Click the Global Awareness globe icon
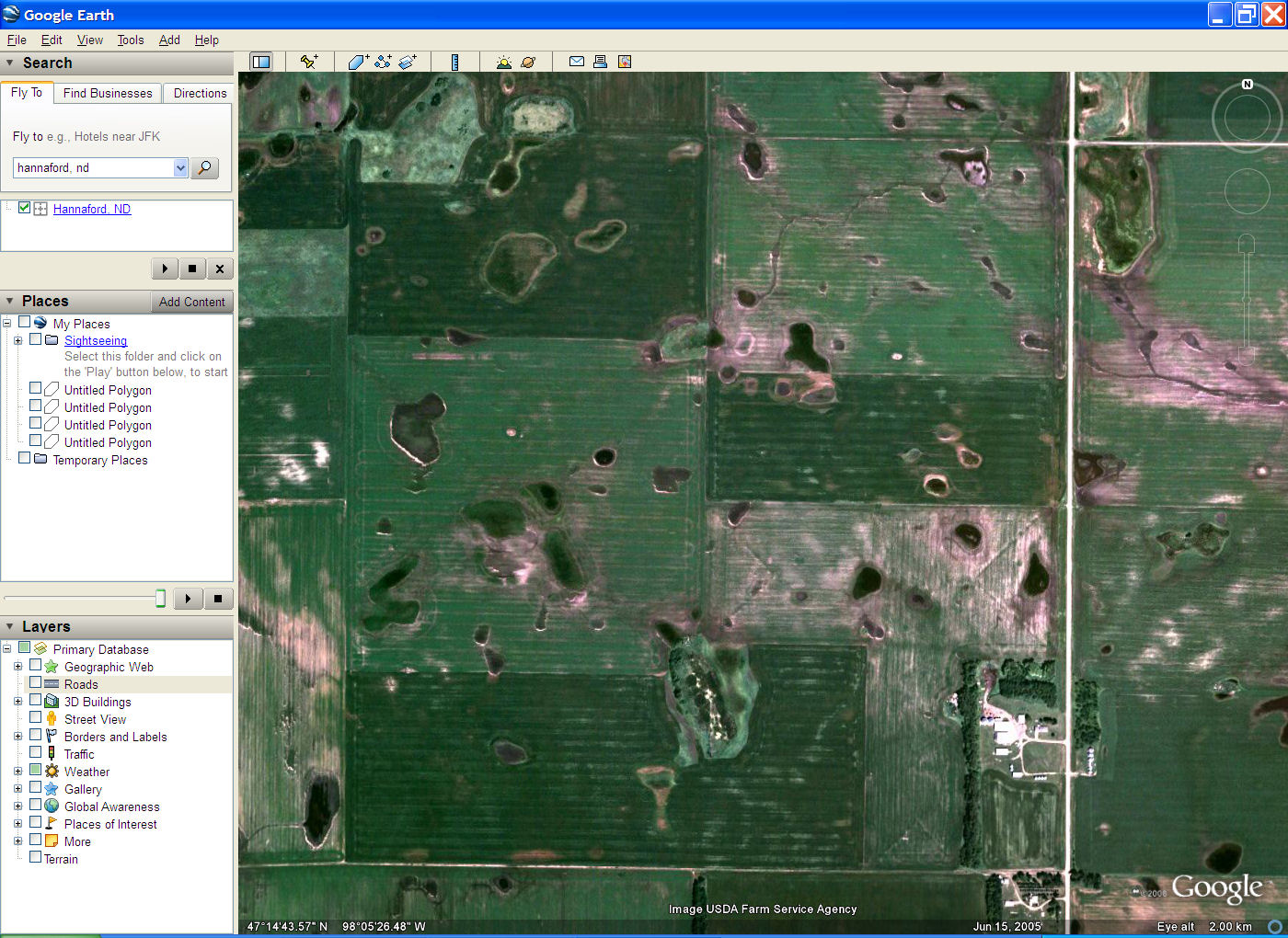Viewport: 1288px width, 938px height. tap(52, 806)
